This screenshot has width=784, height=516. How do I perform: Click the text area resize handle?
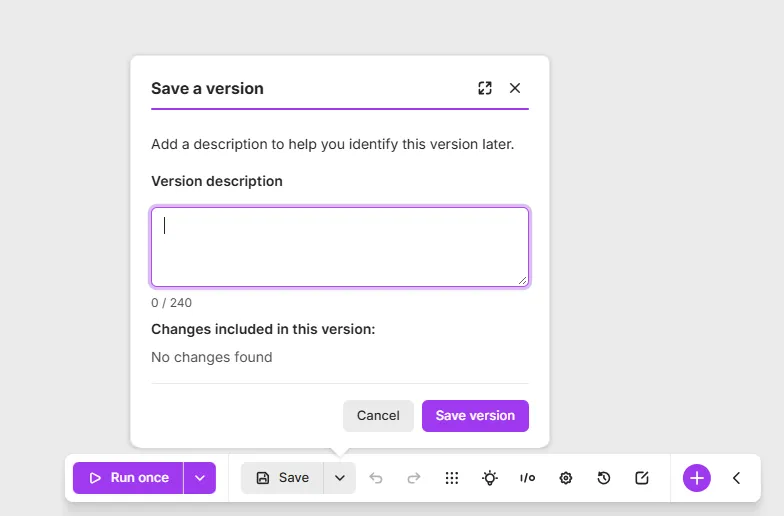(522, 280)
